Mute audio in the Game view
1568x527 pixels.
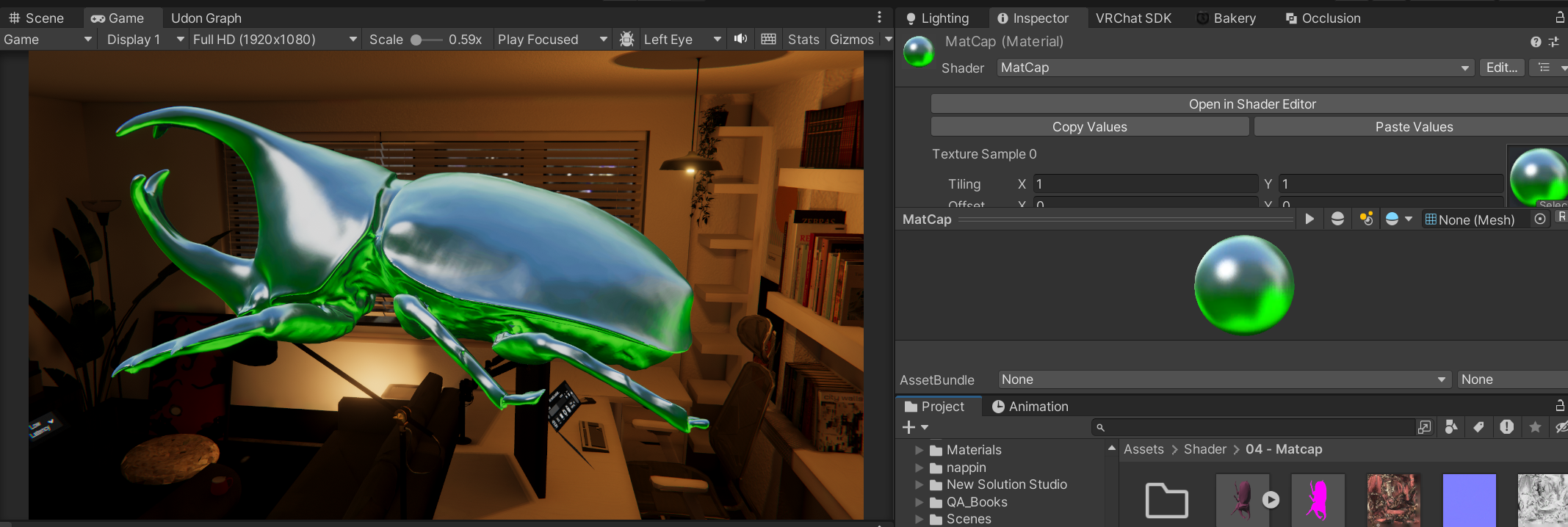[x=740, y=40]
